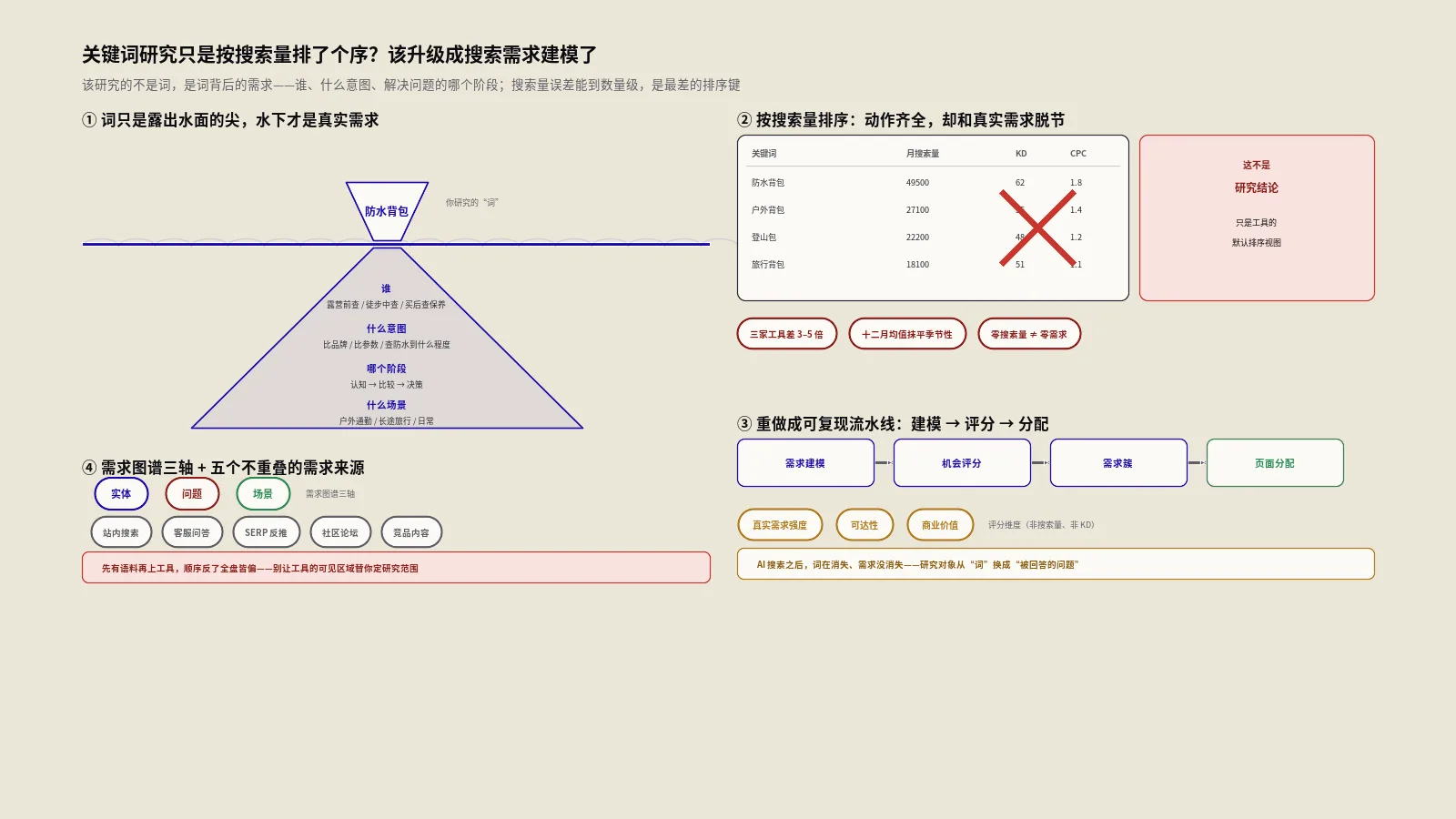Viewport: 1456px width, 819px height.
Task: Select the 登山包 table row keyword
Action: tap(764, 238)
